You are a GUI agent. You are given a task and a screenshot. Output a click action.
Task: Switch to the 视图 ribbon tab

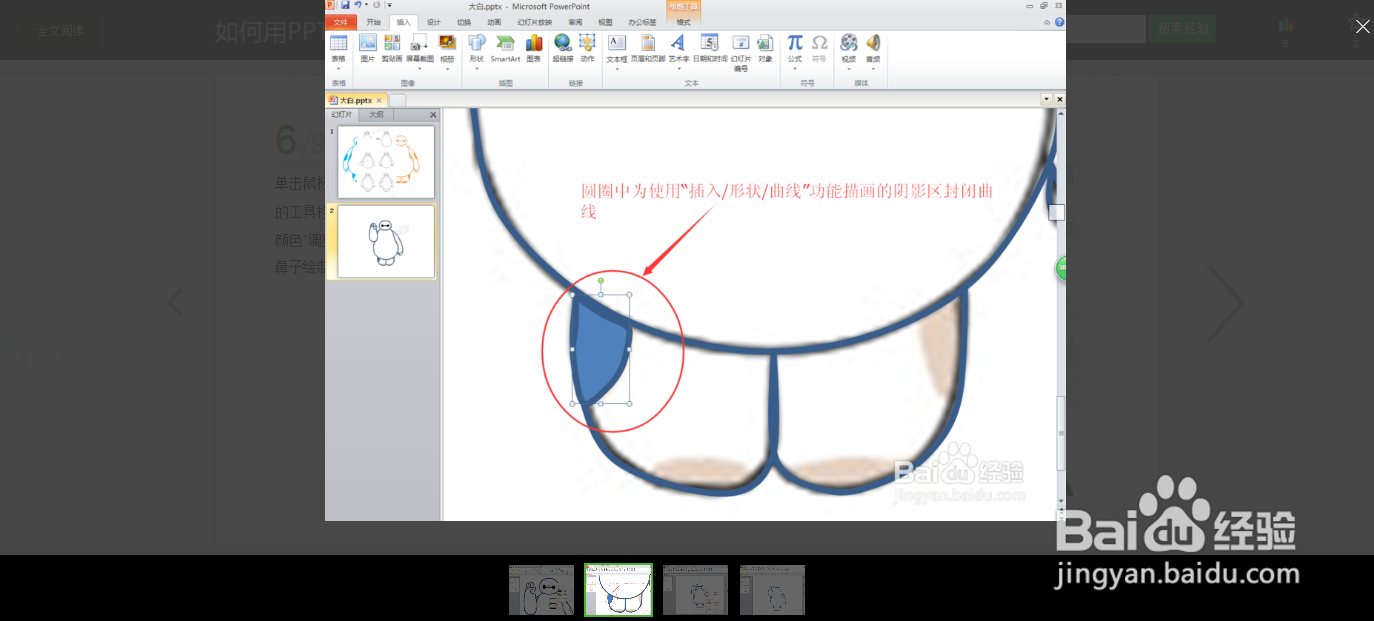pyautogui.click(x=605, y=22)
